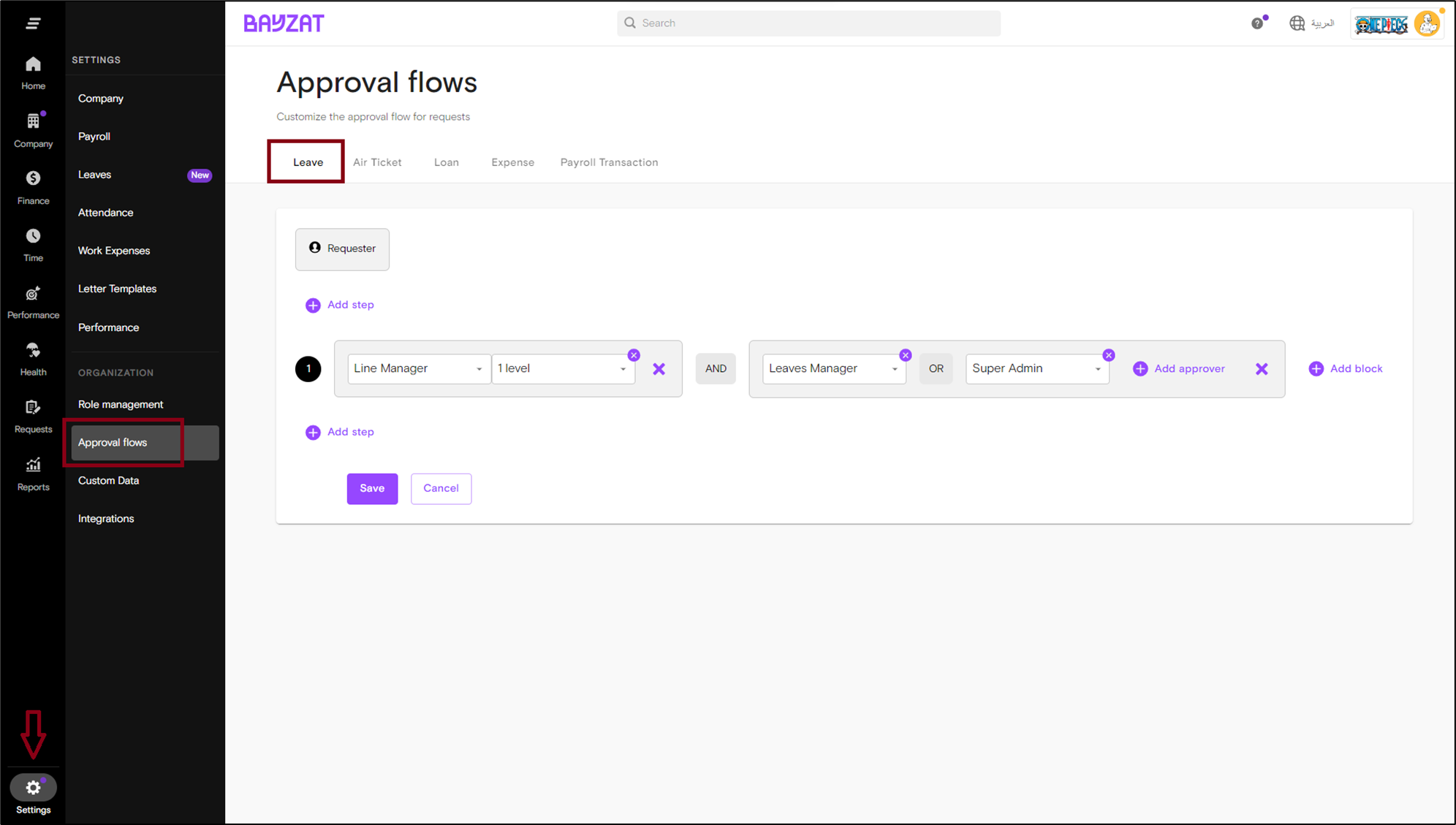This screenshot has height=825, width=1456.
Task: Click in the Search field
Action: (x=808, y=23)
